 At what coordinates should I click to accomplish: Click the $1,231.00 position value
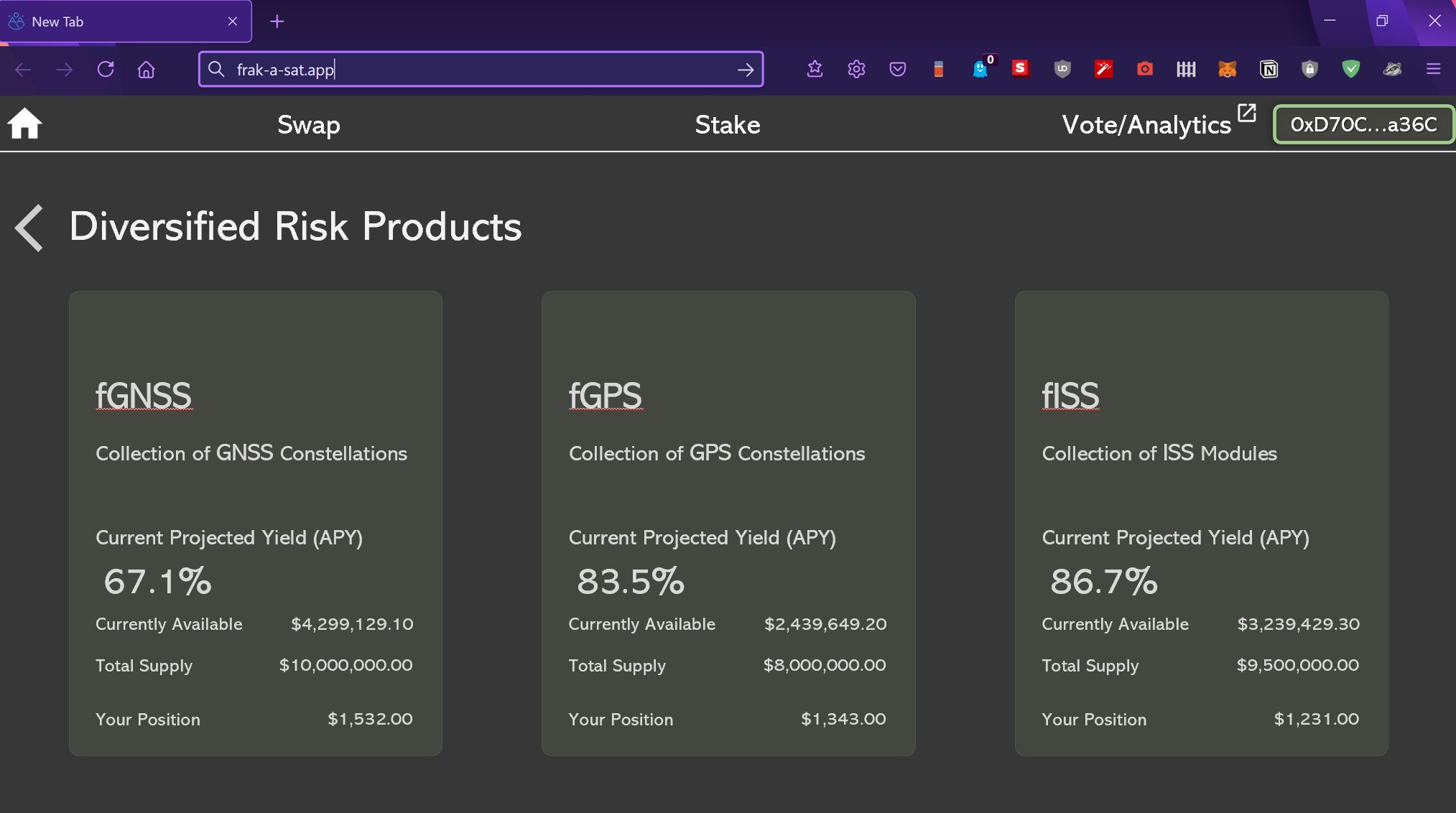(x=1317, y=719)
